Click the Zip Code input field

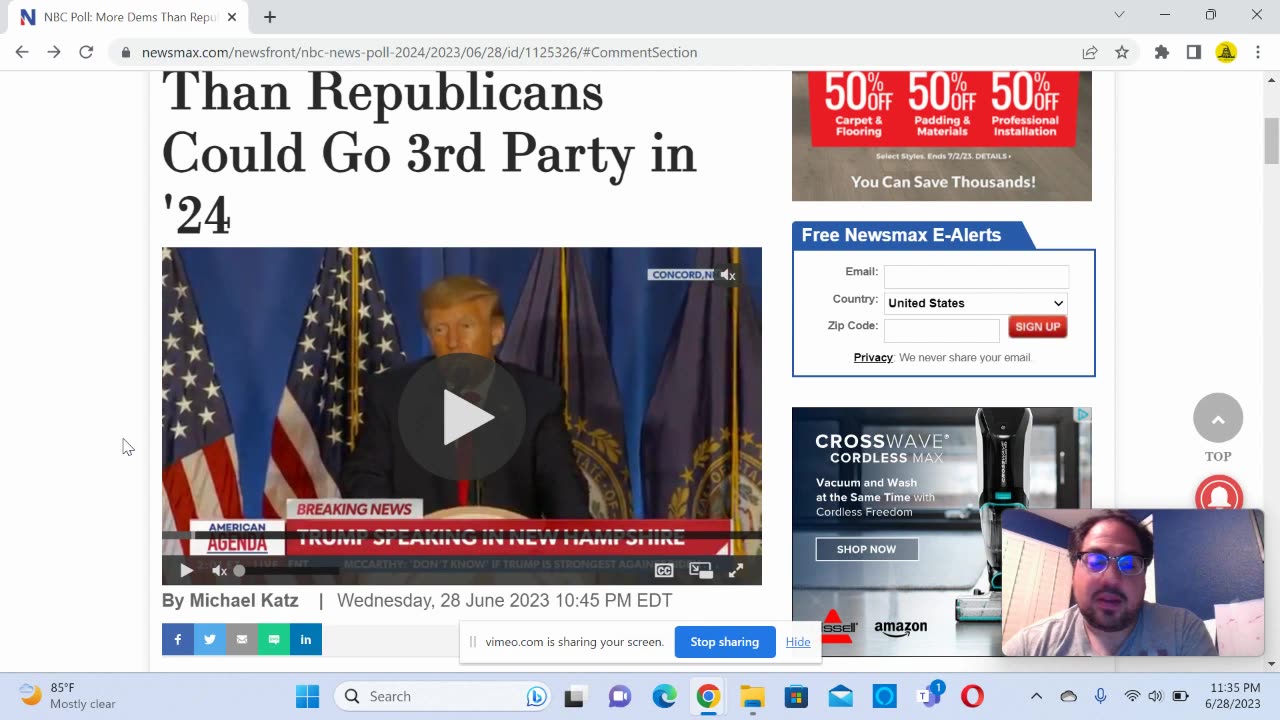(942, 330)
